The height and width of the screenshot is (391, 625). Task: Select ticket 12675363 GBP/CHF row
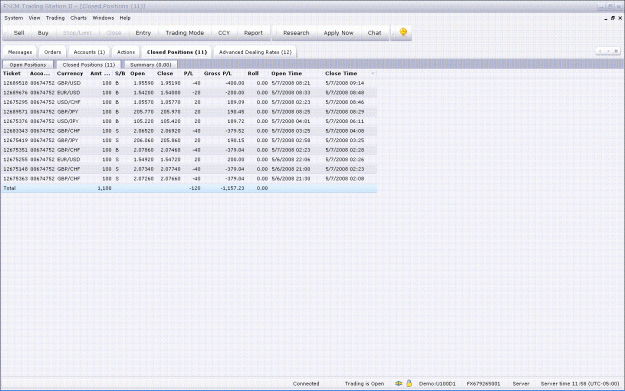pos(189,179)
